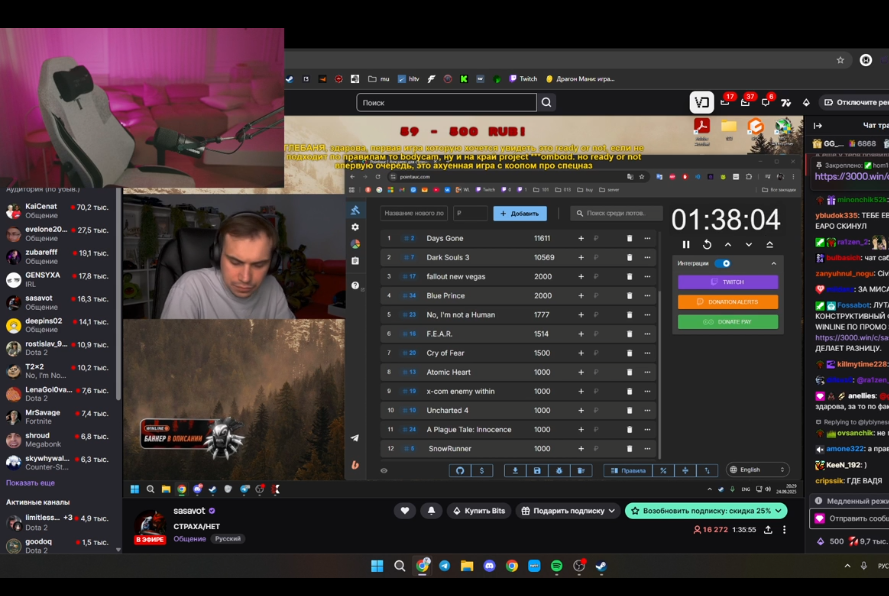Click the purple TWITCH integration button
This screenshot has width=889, height=596.
pos(728,282)
